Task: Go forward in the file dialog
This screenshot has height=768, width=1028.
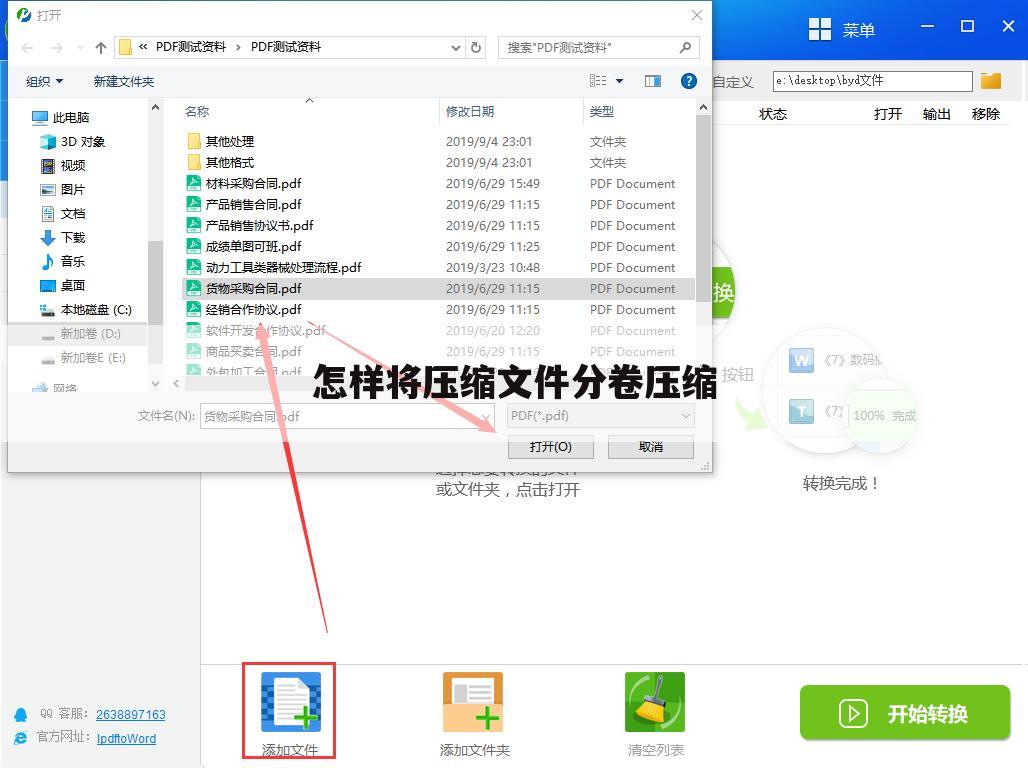Action: pos(57,48)
